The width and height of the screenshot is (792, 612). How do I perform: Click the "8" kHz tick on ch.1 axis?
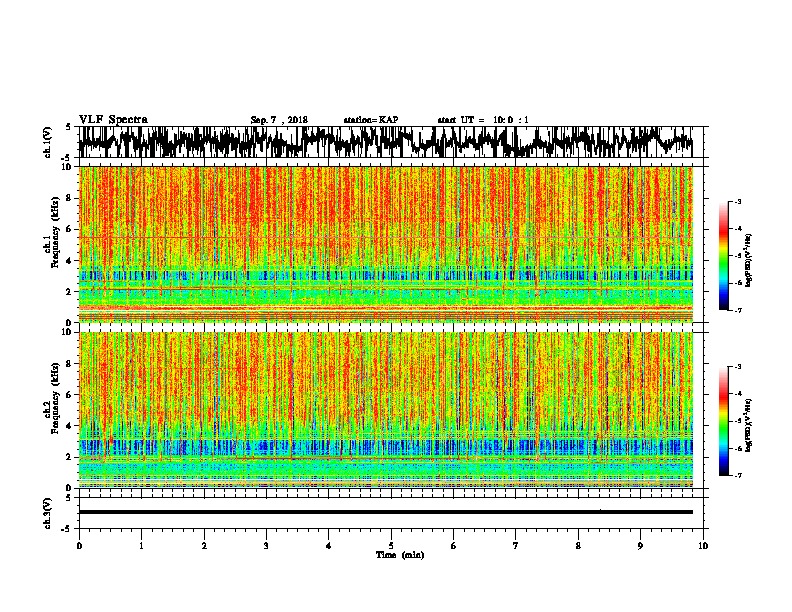click(x=69, y=198)
